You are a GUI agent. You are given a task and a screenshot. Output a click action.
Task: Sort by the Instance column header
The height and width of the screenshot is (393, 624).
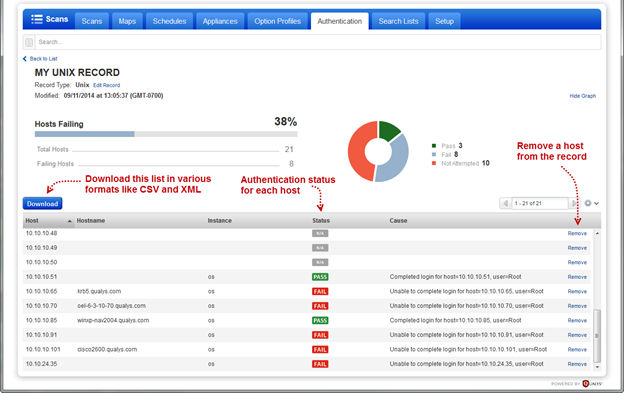[220, 221]
